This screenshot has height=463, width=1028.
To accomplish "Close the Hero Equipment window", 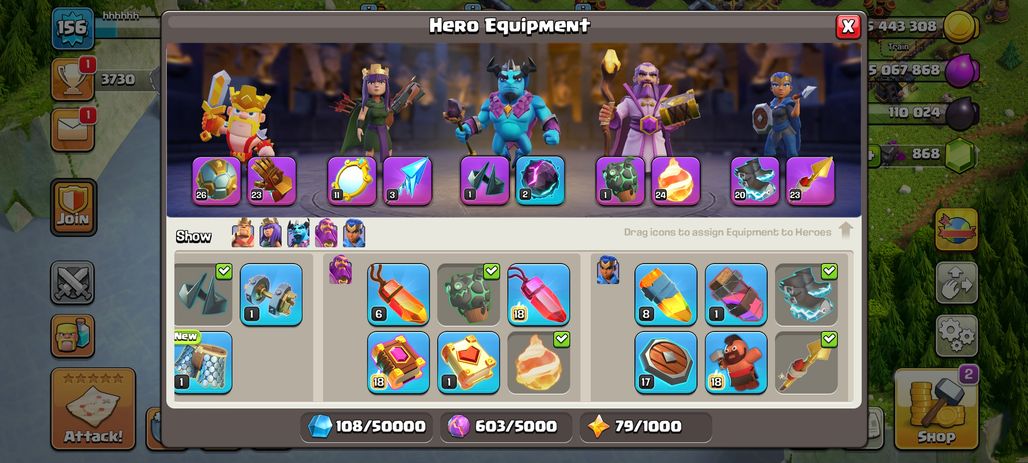I will [848, 26].
